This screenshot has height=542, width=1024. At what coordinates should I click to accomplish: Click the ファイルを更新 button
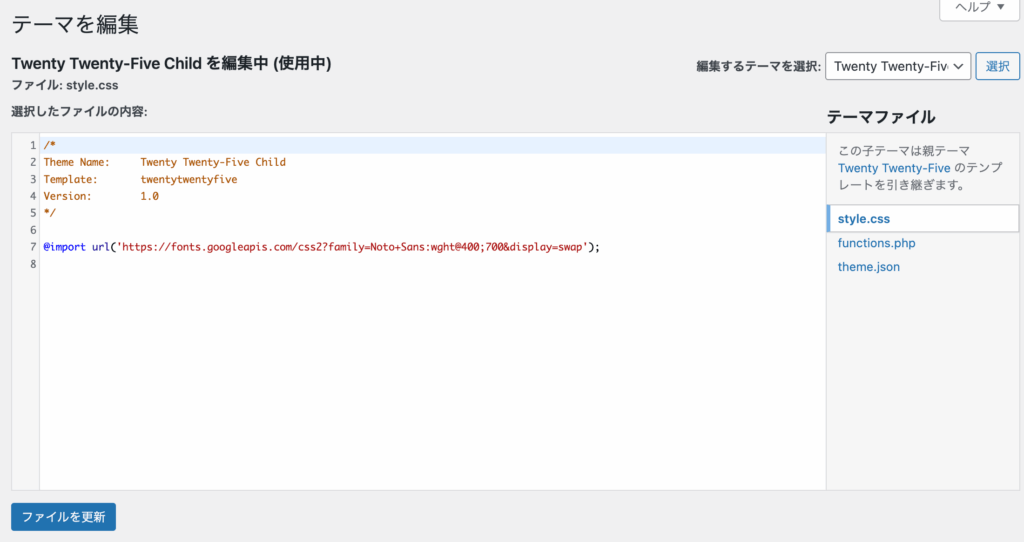click(x=63, y=517)
